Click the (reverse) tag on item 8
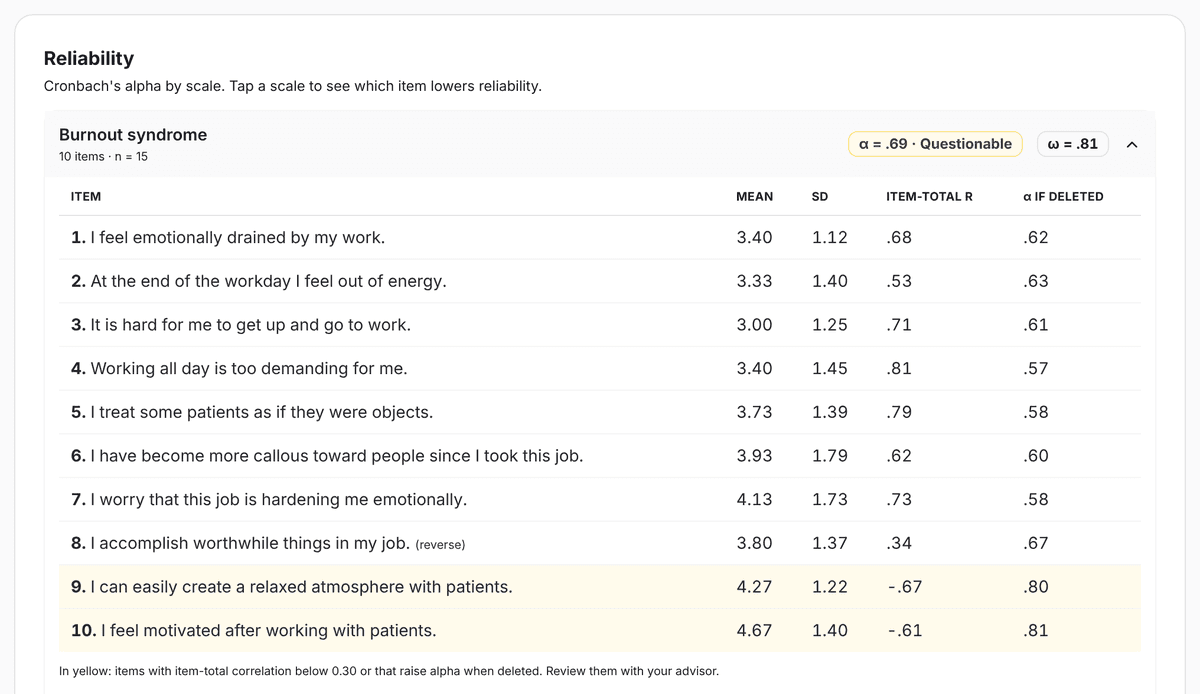1200x694 pixels. (x=440, y=545)
